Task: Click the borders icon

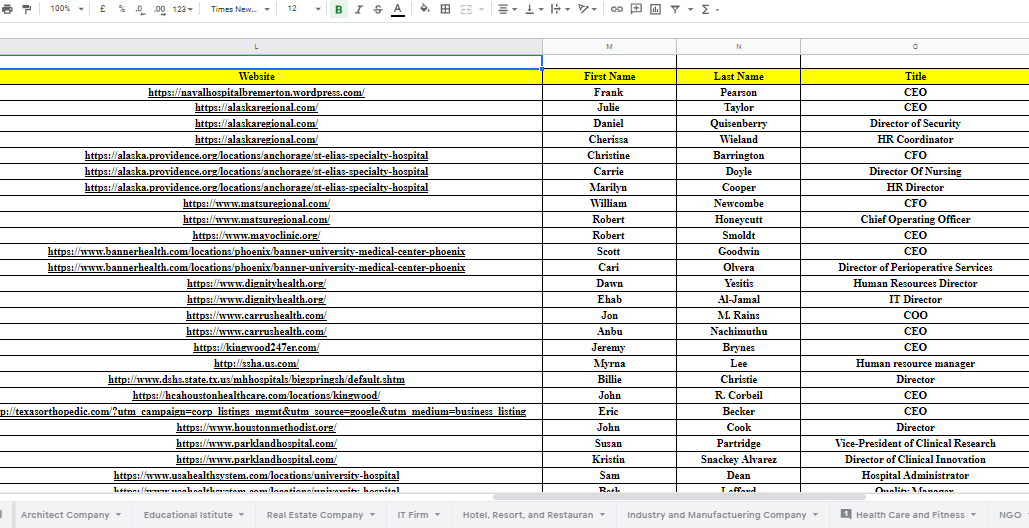Action: (445, 9)
